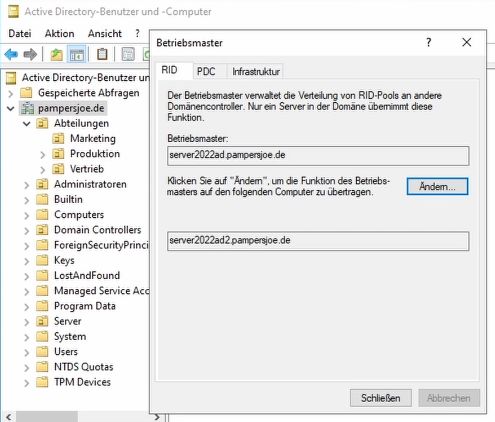
Task: Expand the Vertrieb organizational unit
Action: [43, 170]
